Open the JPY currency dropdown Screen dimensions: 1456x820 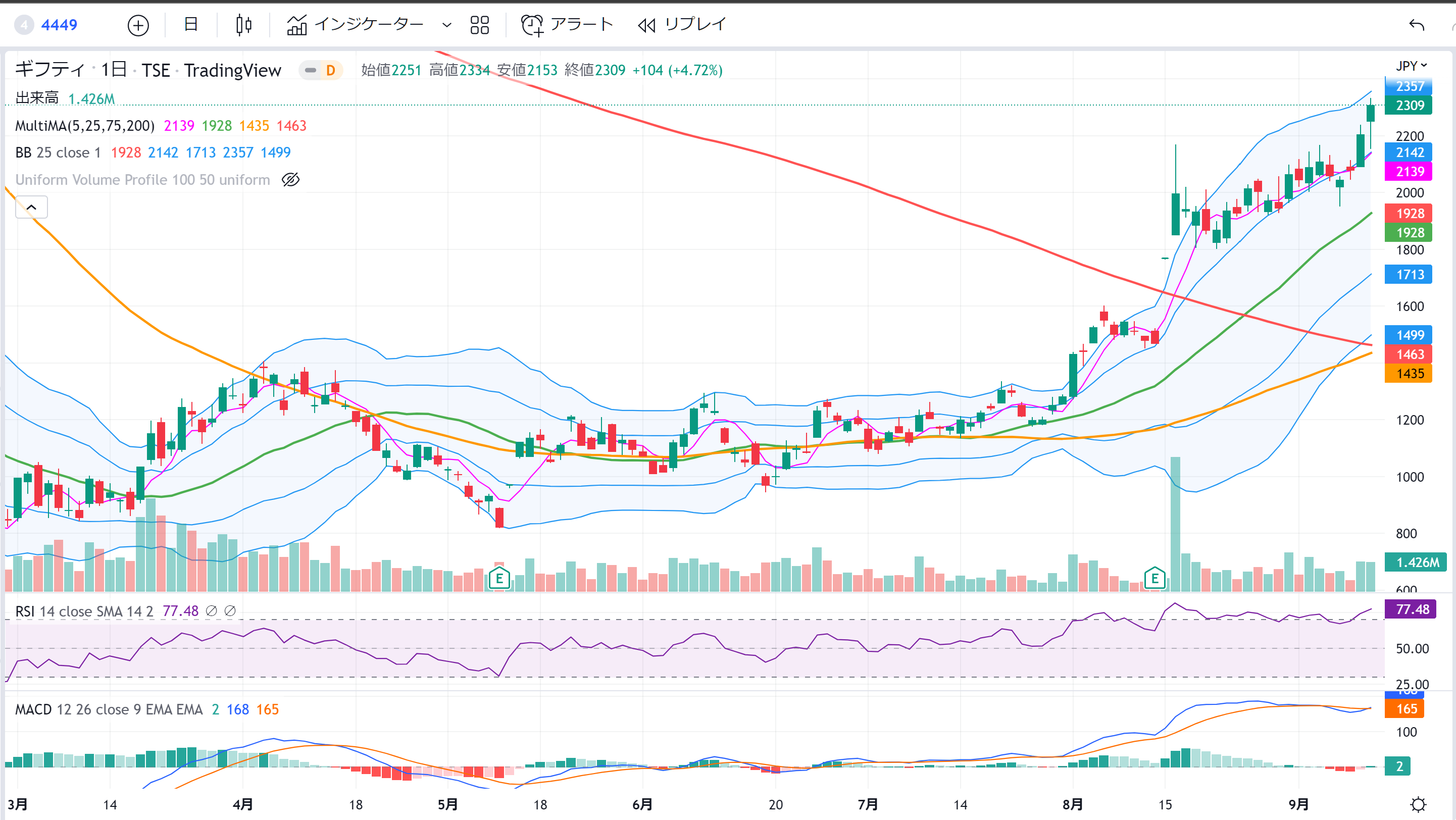pyautogui.click(x=1412, y=66)
